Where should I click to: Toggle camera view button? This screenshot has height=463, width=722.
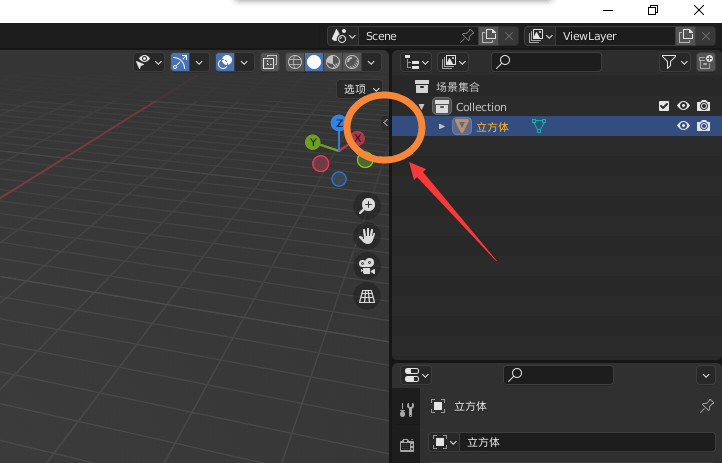point(367,266)
